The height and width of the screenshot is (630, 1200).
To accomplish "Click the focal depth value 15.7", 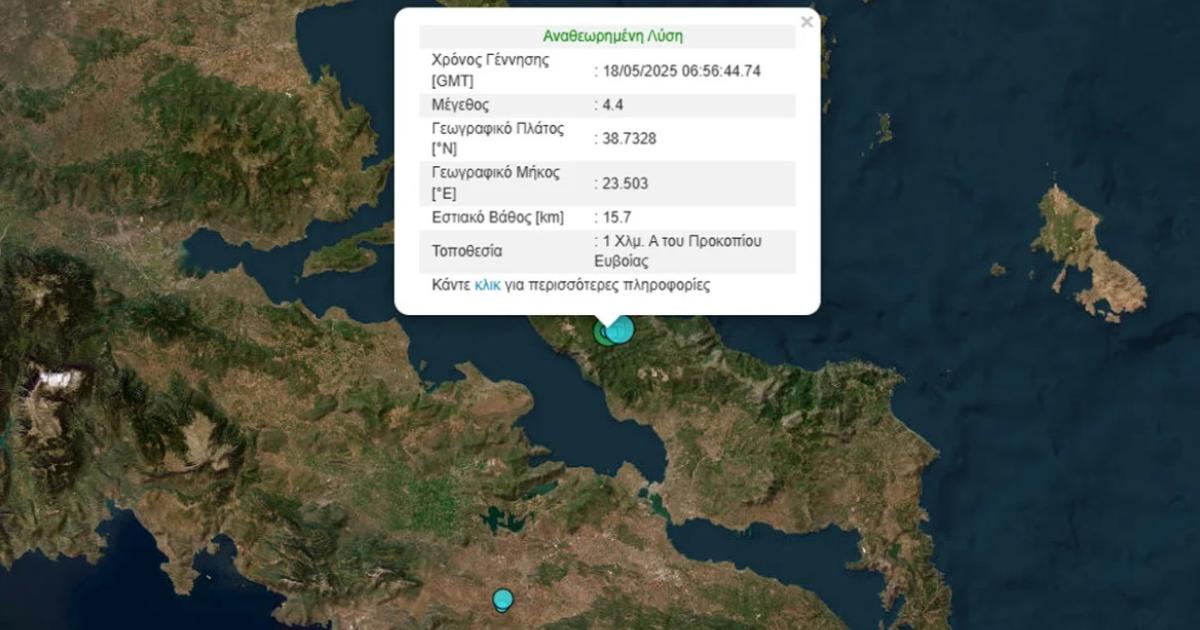I will tap(616, 217).
